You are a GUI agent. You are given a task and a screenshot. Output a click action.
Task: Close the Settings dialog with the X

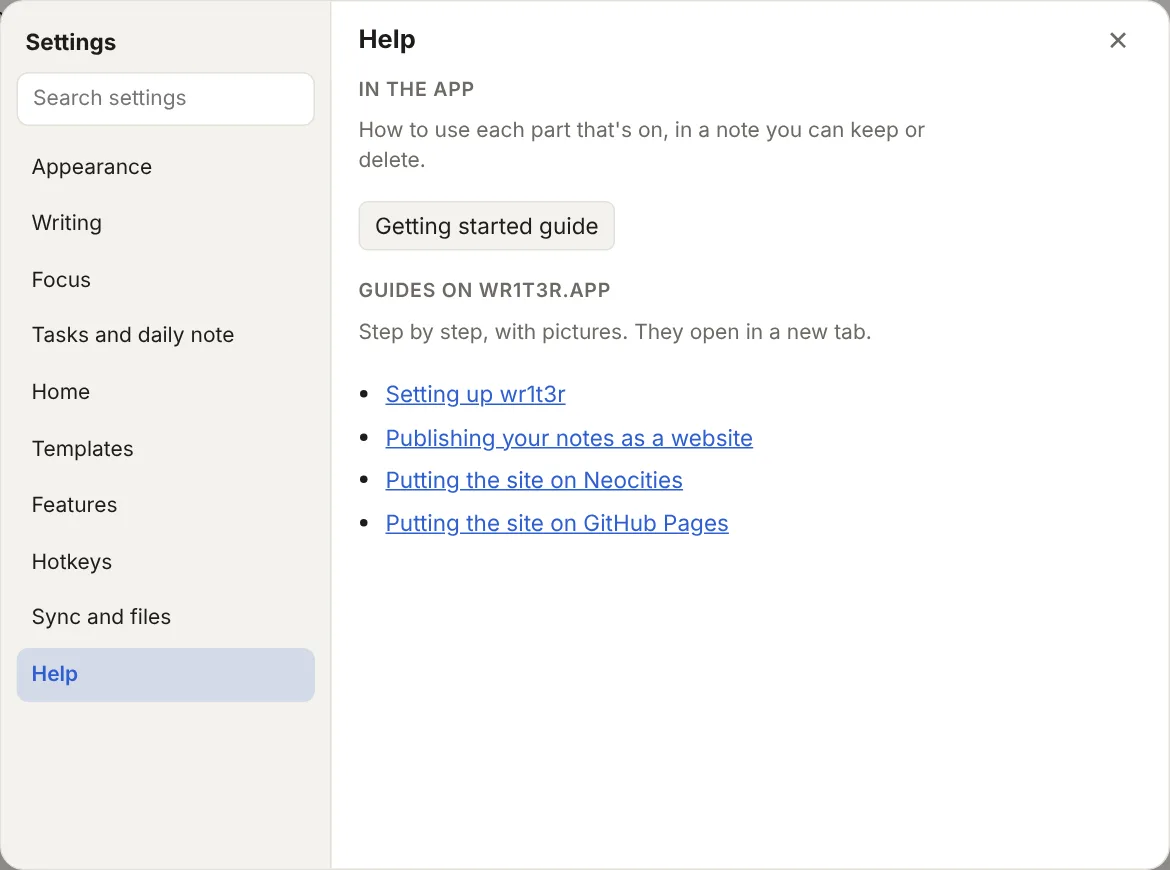click(1117, 40)
